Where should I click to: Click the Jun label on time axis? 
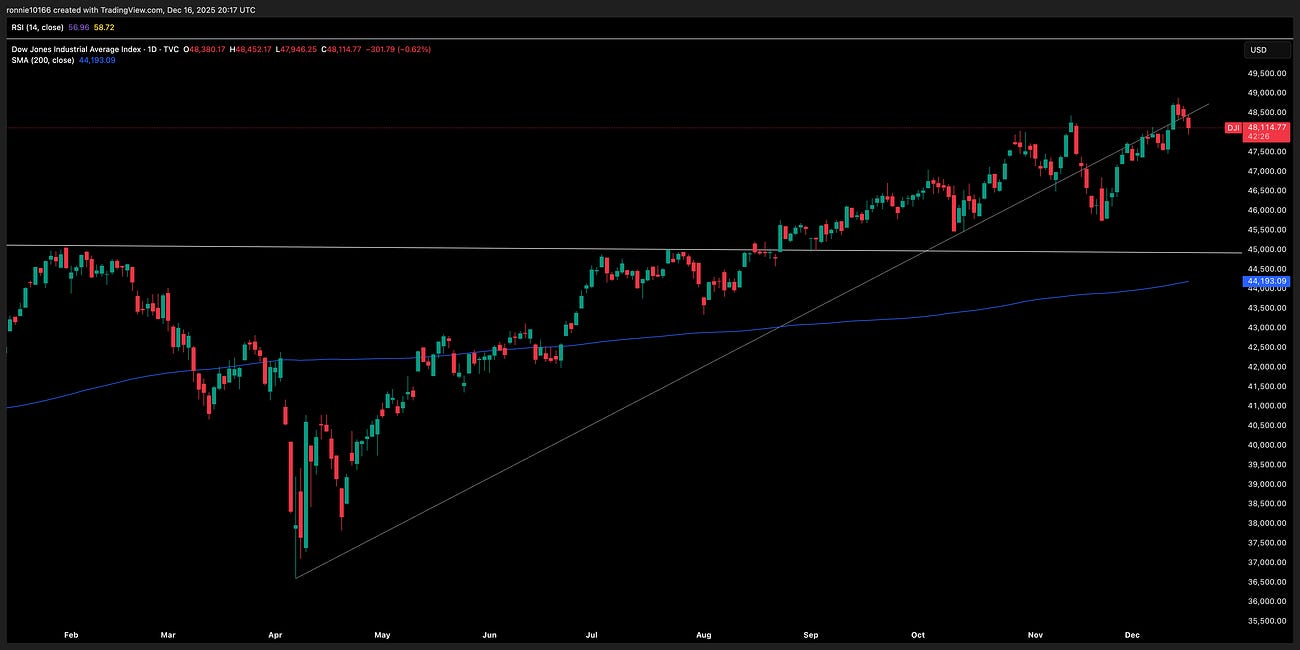(x=489, y=634)
